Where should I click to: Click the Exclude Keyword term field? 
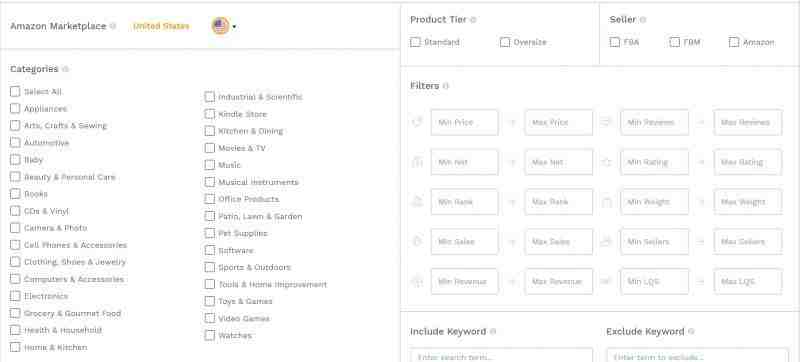pyautogui.click(x=697, y=355)
